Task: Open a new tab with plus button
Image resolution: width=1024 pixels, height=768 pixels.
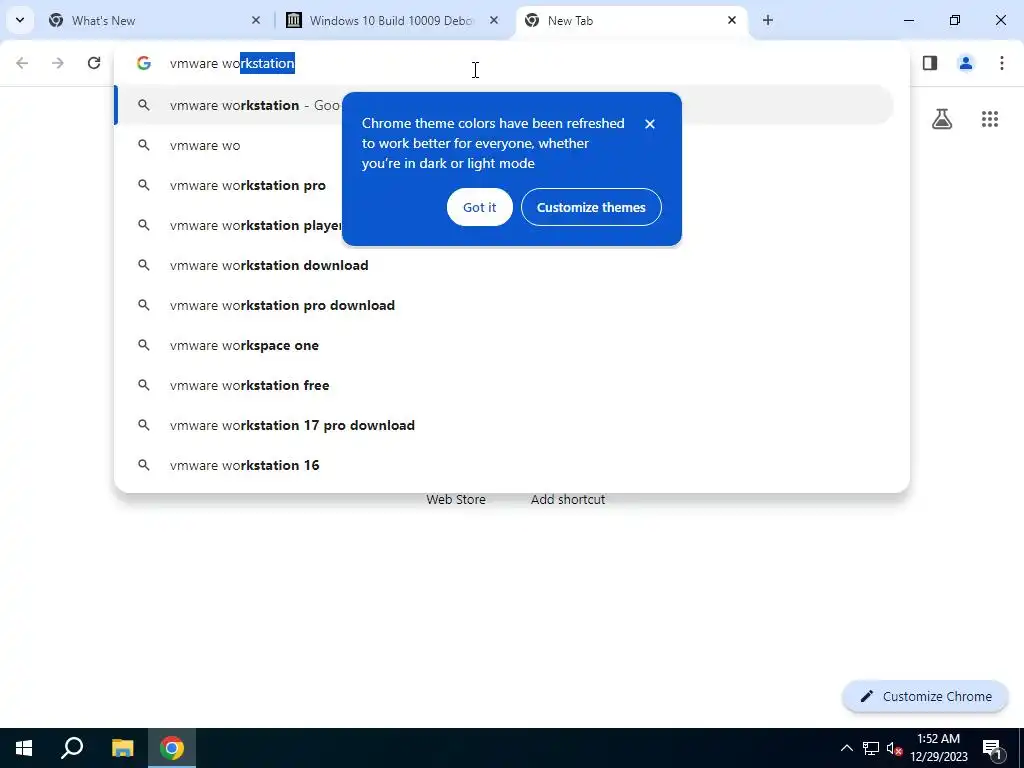Action: (x=767, y=20)
